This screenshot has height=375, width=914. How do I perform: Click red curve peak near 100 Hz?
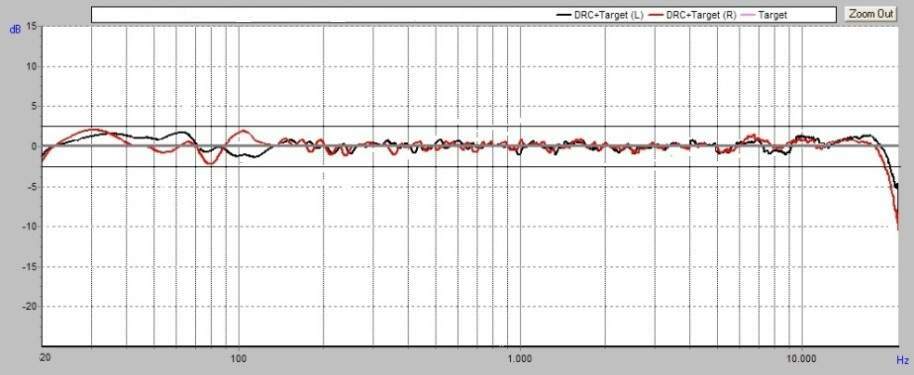tap(242, 131)
